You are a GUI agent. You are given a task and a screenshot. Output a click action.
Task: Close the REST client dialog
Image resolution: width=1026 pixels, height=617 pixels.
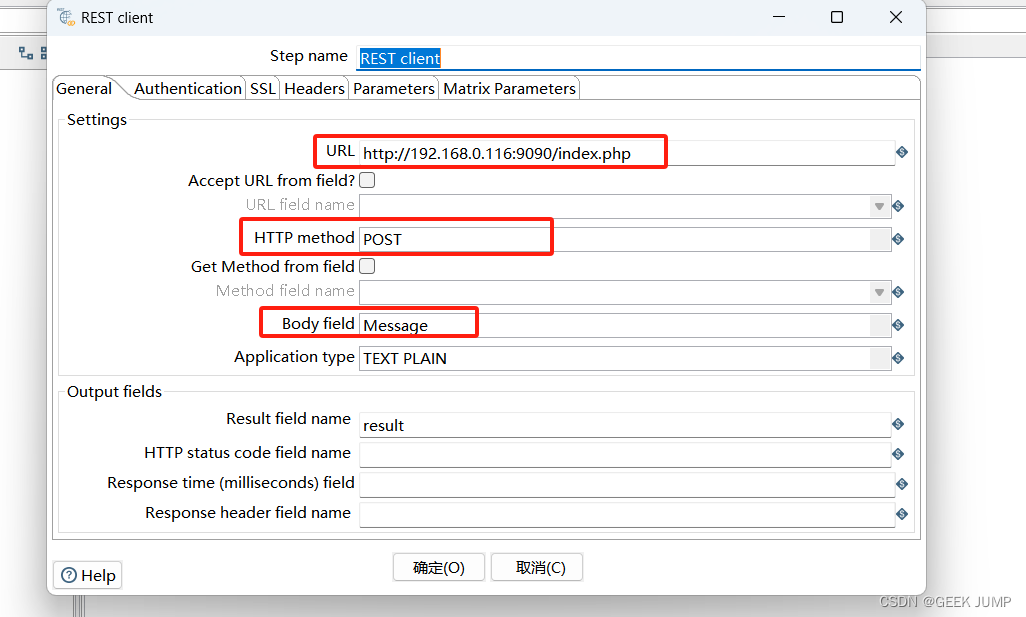tap(896, 17)
